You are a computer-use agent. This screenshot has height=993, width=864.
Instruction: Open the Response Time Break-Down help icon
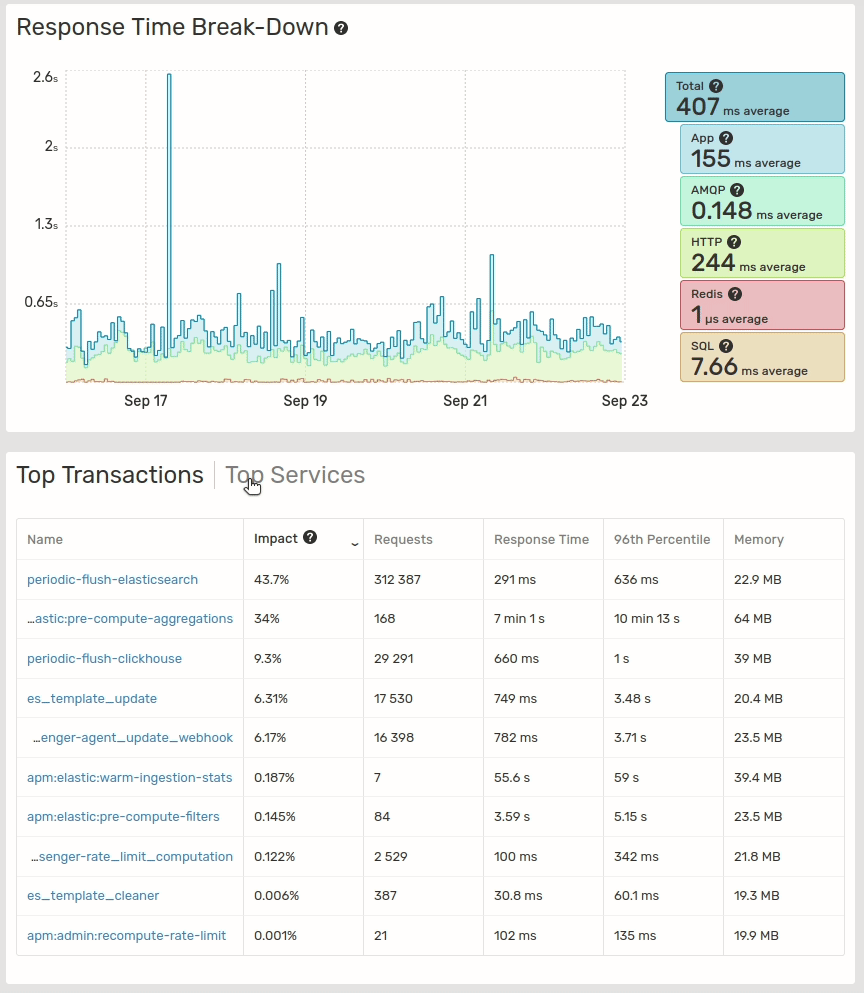[x=341, y=28]
